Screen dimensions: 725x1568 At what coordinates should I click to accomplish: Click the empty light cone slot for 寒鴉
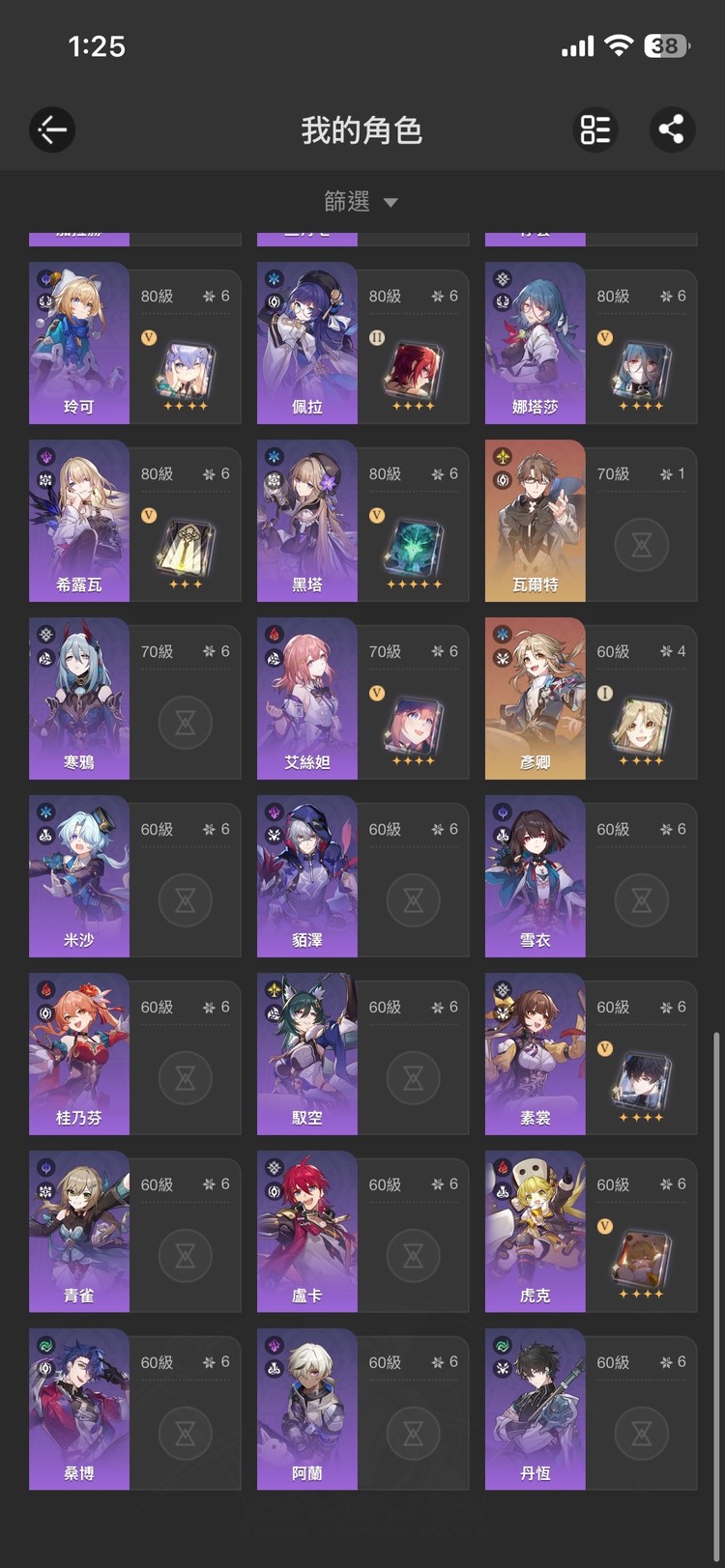(x=186, y=723)
